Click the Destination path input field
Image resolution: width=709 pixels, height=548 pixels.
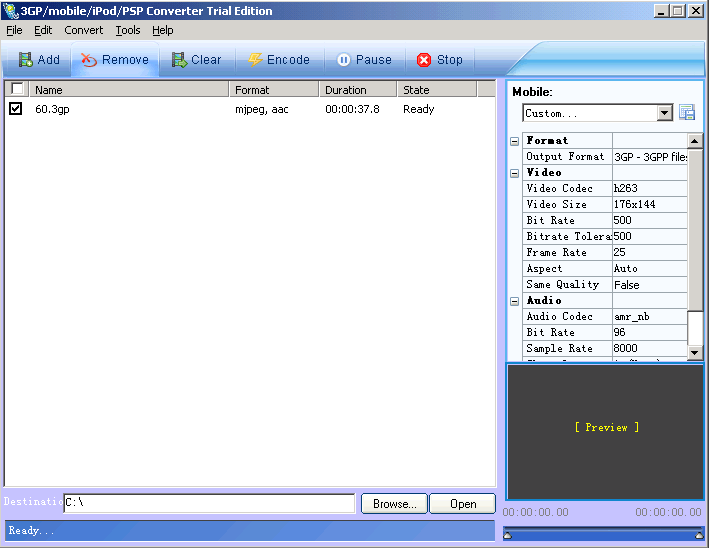click(209, 503)
